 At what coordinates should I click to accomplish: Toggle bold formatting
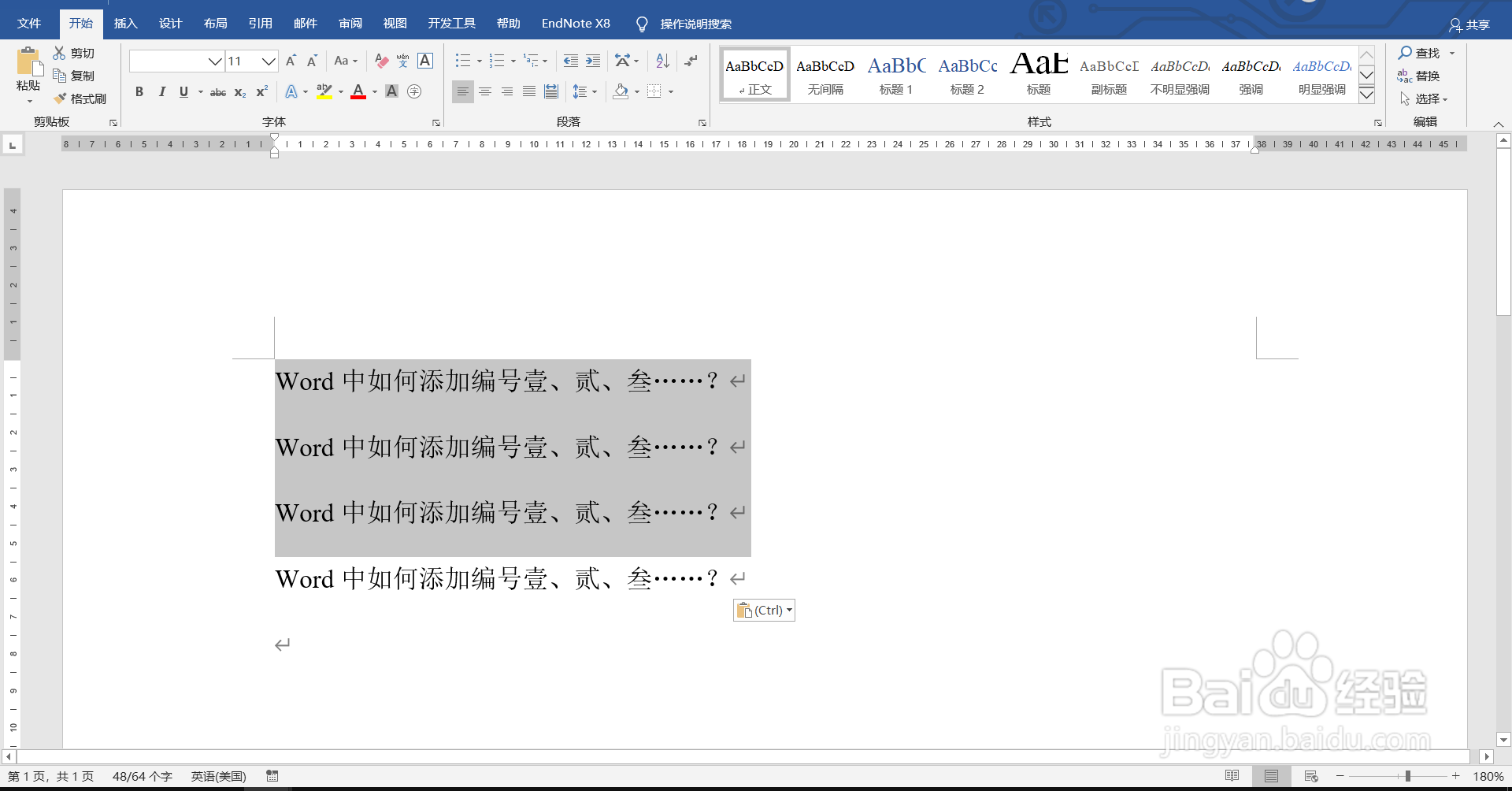(x=139, y=91)
